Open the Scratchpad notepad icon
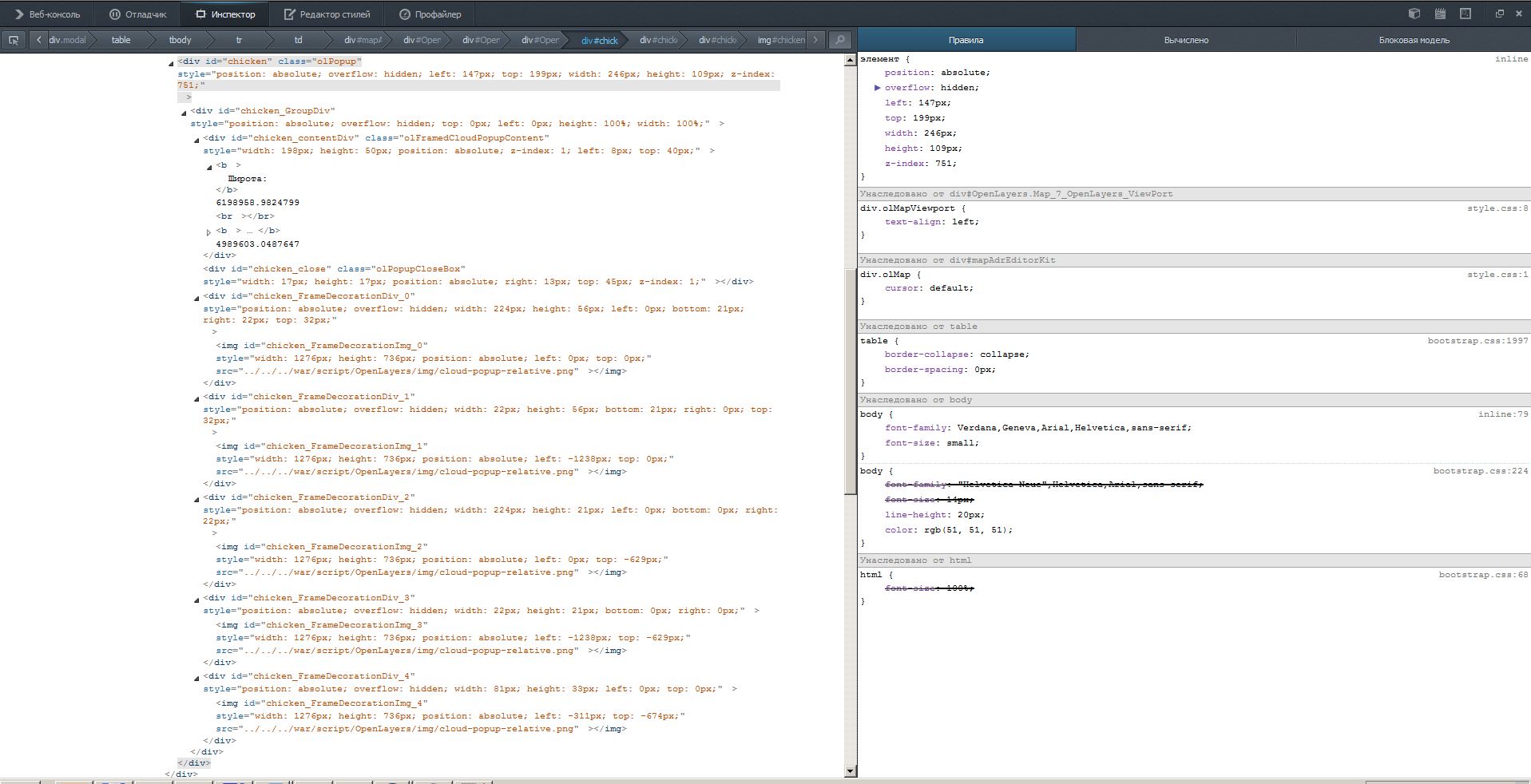 (x=1440, y=14)
